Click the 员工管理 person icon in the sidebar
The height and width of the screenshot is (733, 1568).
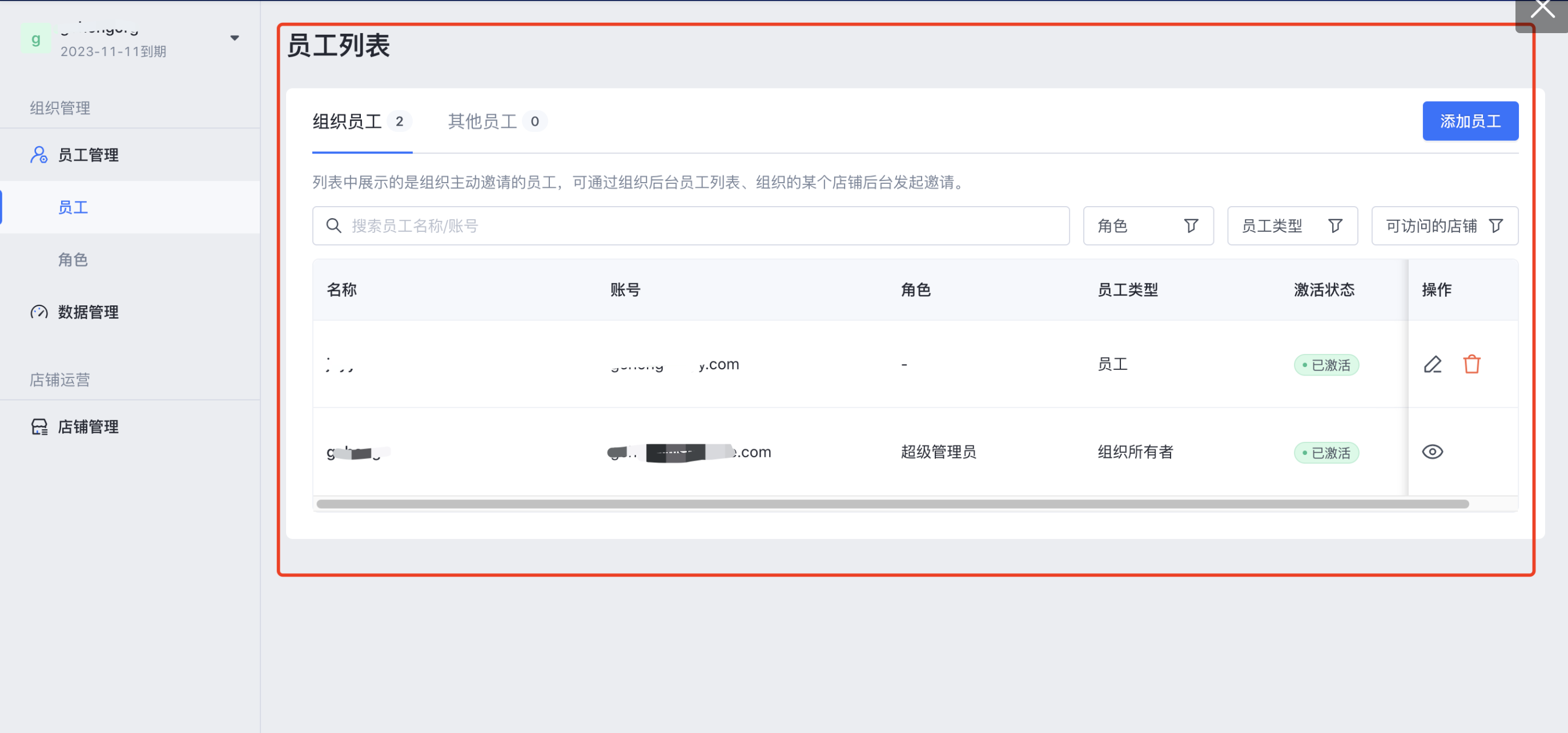(39, 155)
